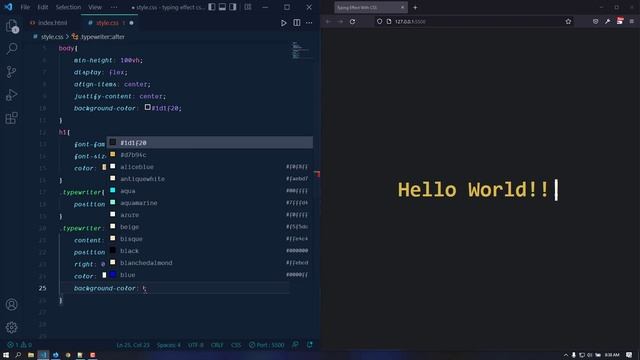
Task: Open the View menu
Action: pos(95,7)
